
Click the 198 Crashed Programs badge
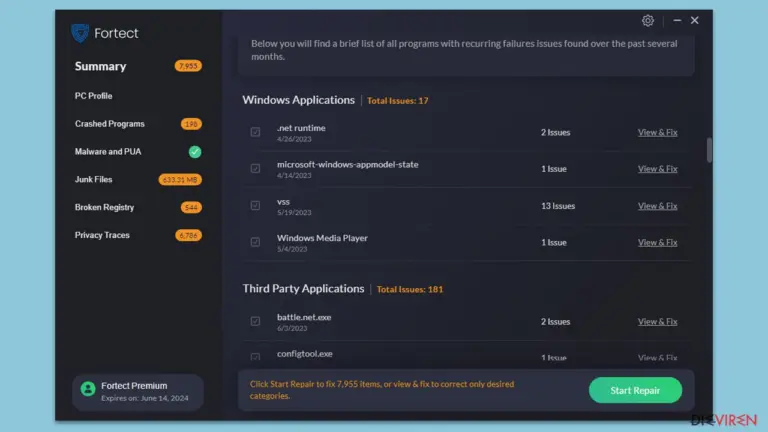[x=191, y=124]
